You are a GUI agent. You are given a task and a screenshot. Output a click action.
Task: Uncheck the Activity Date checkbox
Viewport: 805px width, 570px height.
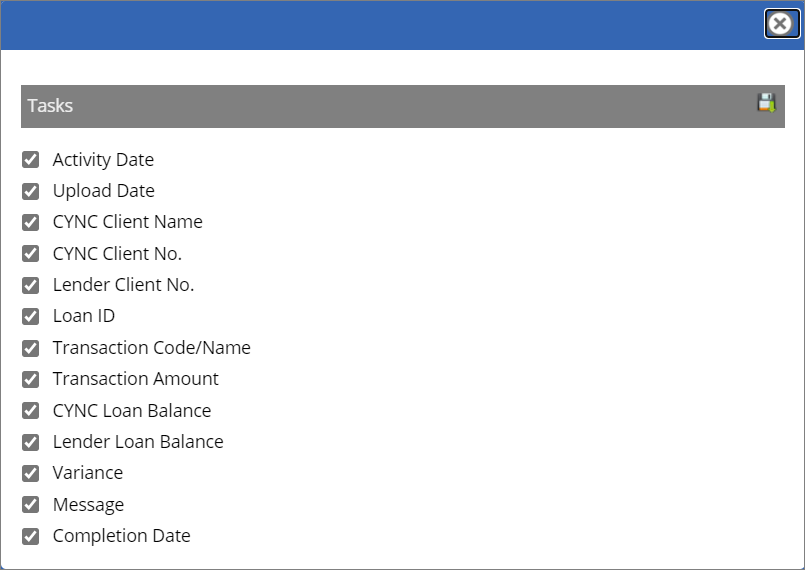pyautogui.click(x=31, y=160)
